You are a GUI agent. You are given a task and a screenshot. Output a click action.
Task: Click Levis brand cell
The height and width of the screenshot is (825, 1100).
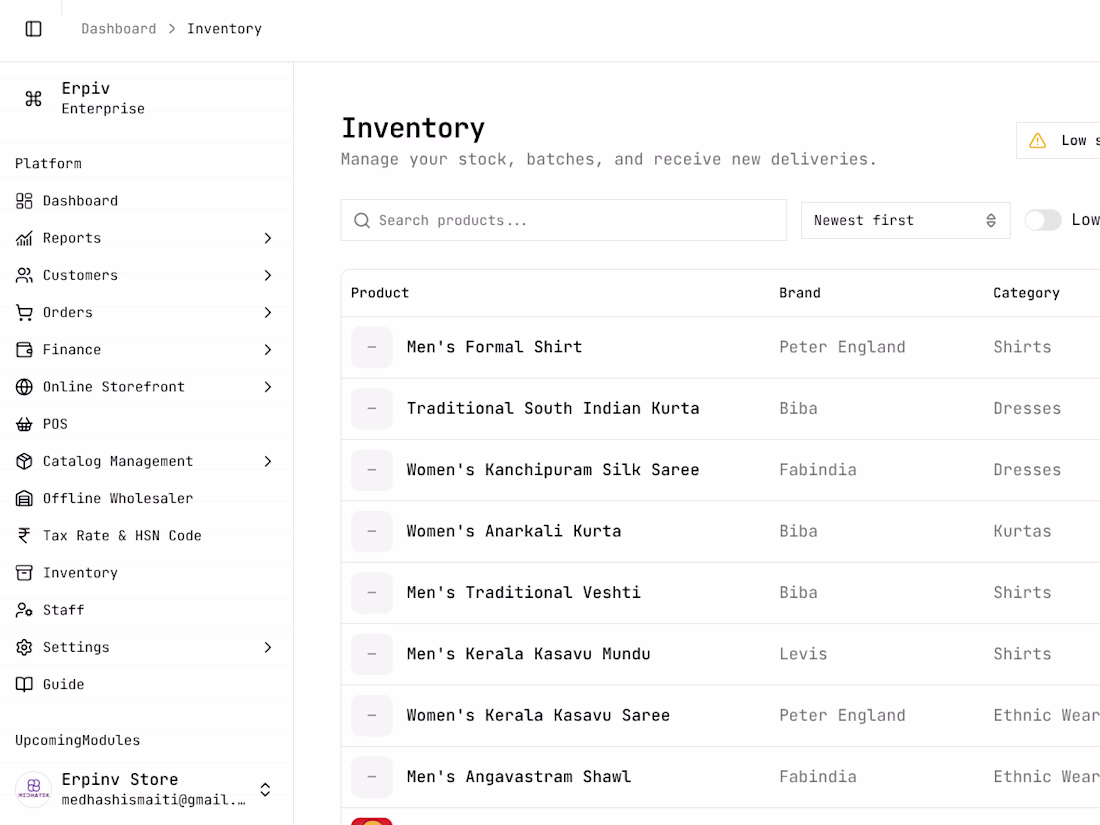(803, 654)
